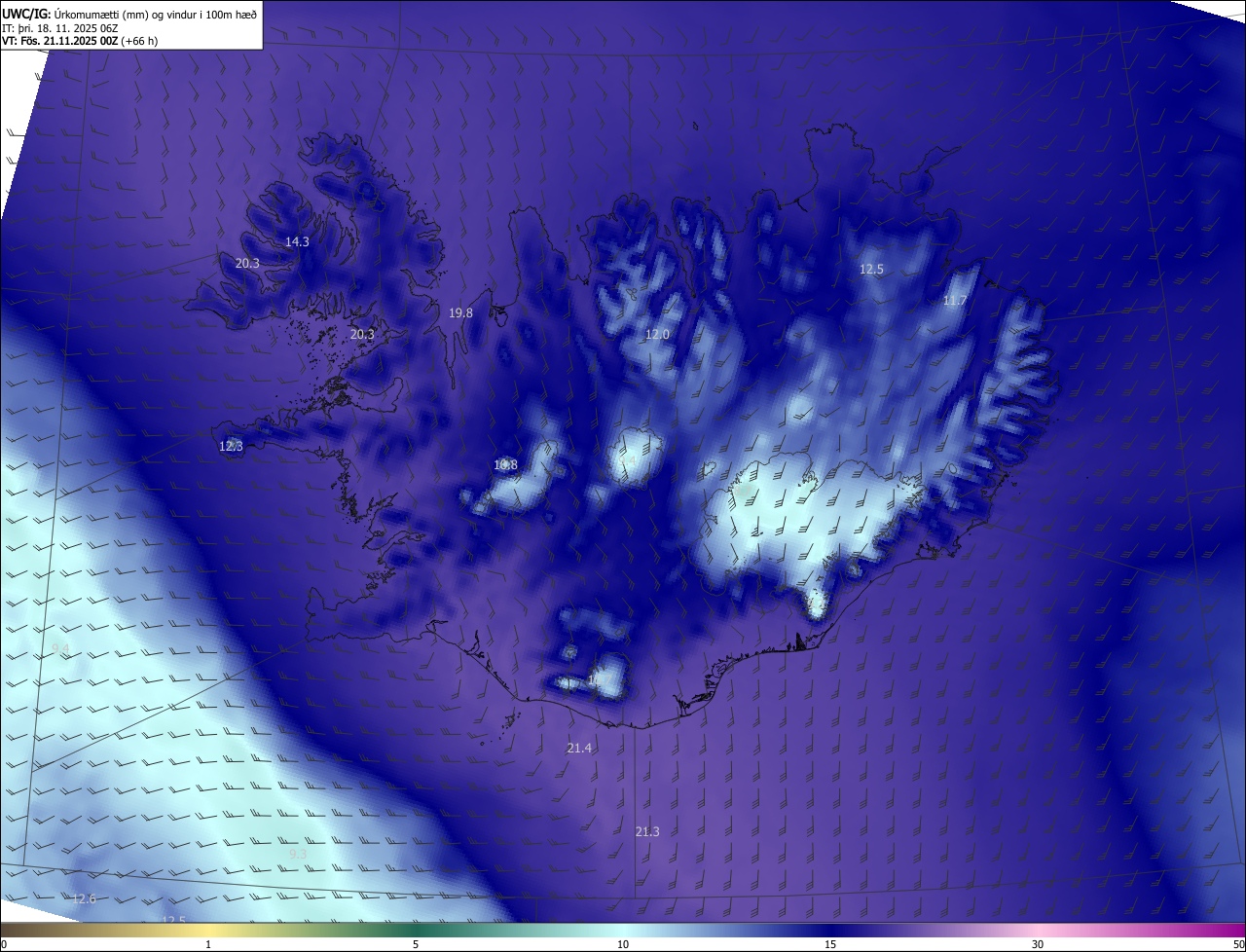The height and width of the screenshot is (952, 1246).
Task: Pick the yellow segment of the color scale
Action: click(x=209, y=930)
